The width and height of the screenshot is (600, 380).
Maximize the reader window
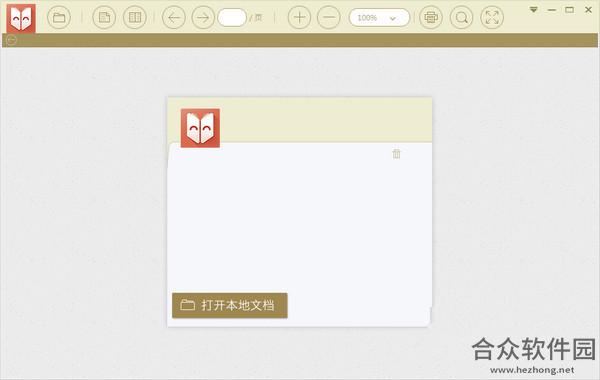pos(569,10)
